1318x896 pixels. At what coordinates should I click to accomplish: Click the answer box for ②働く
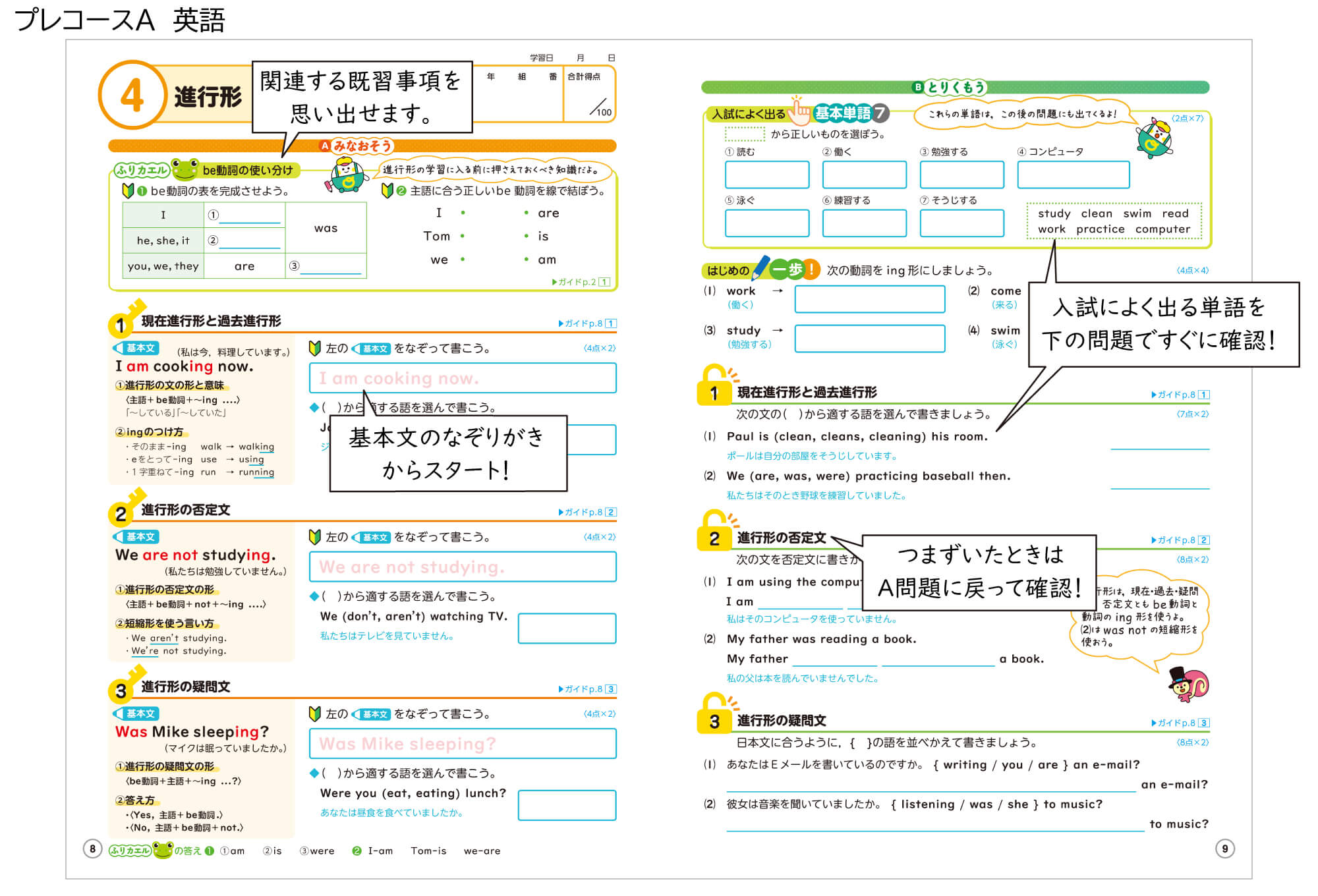click(x=865, y=175)
